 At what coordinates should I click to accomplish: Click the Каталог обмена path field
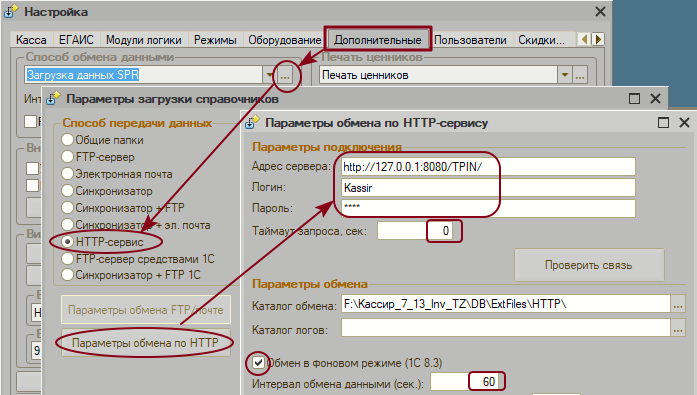[505, 304]
